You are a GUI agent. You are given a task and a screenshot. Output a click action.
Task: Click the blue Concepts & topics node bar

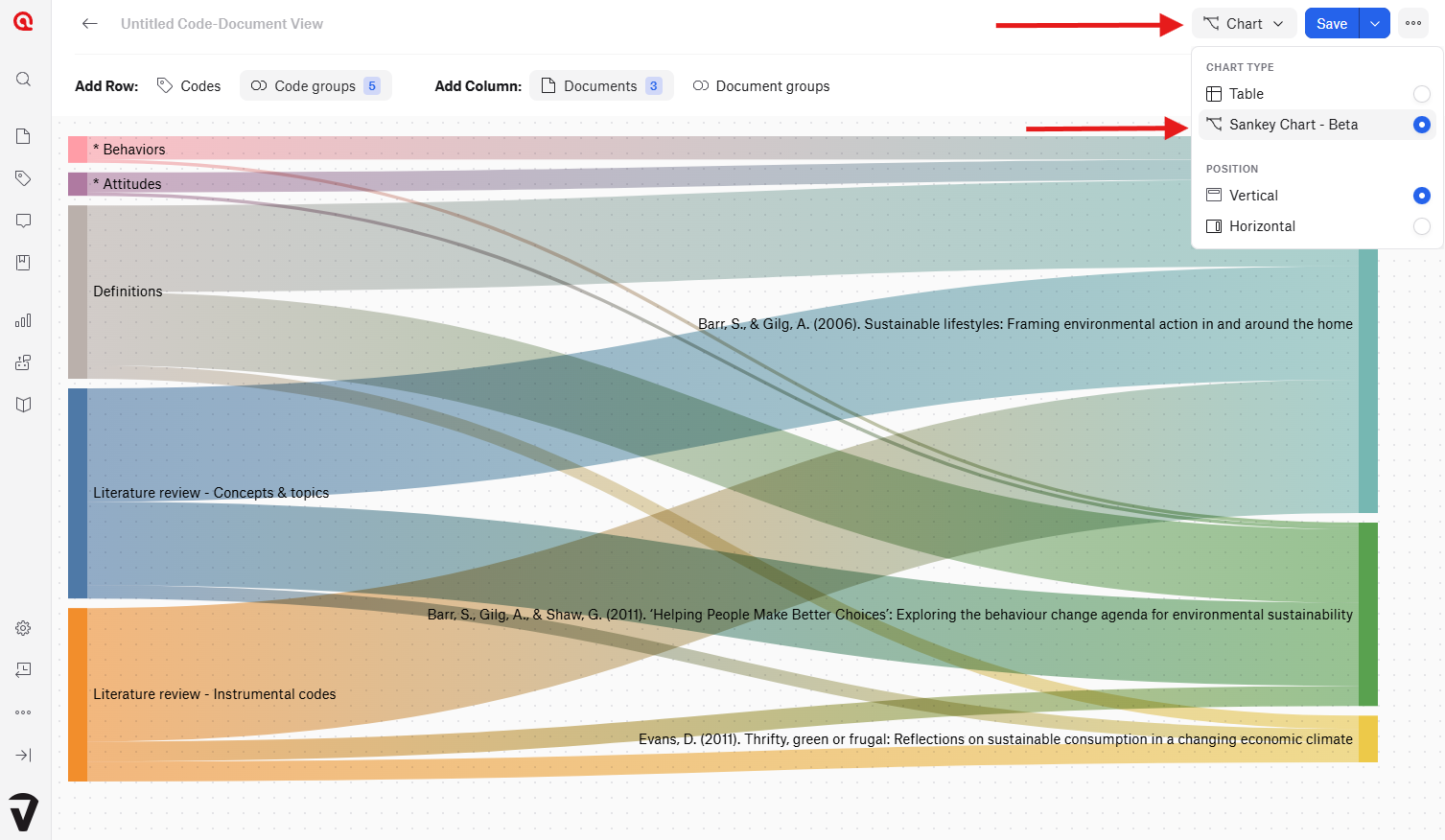point(78,493)
